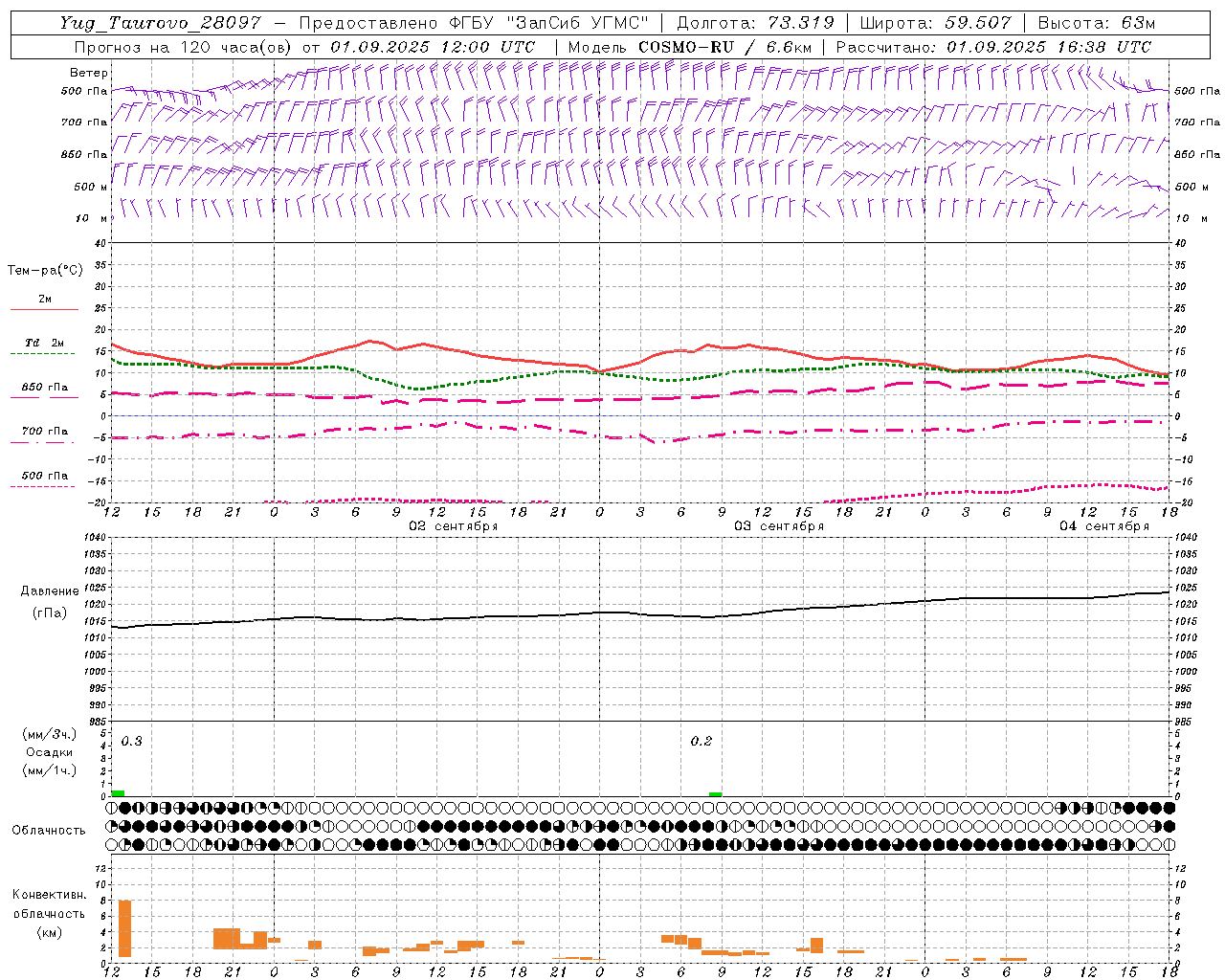The image size is (1225, 980).
Task: Click the "Ветер" wind panel label
Action: [x=88, y=73]
